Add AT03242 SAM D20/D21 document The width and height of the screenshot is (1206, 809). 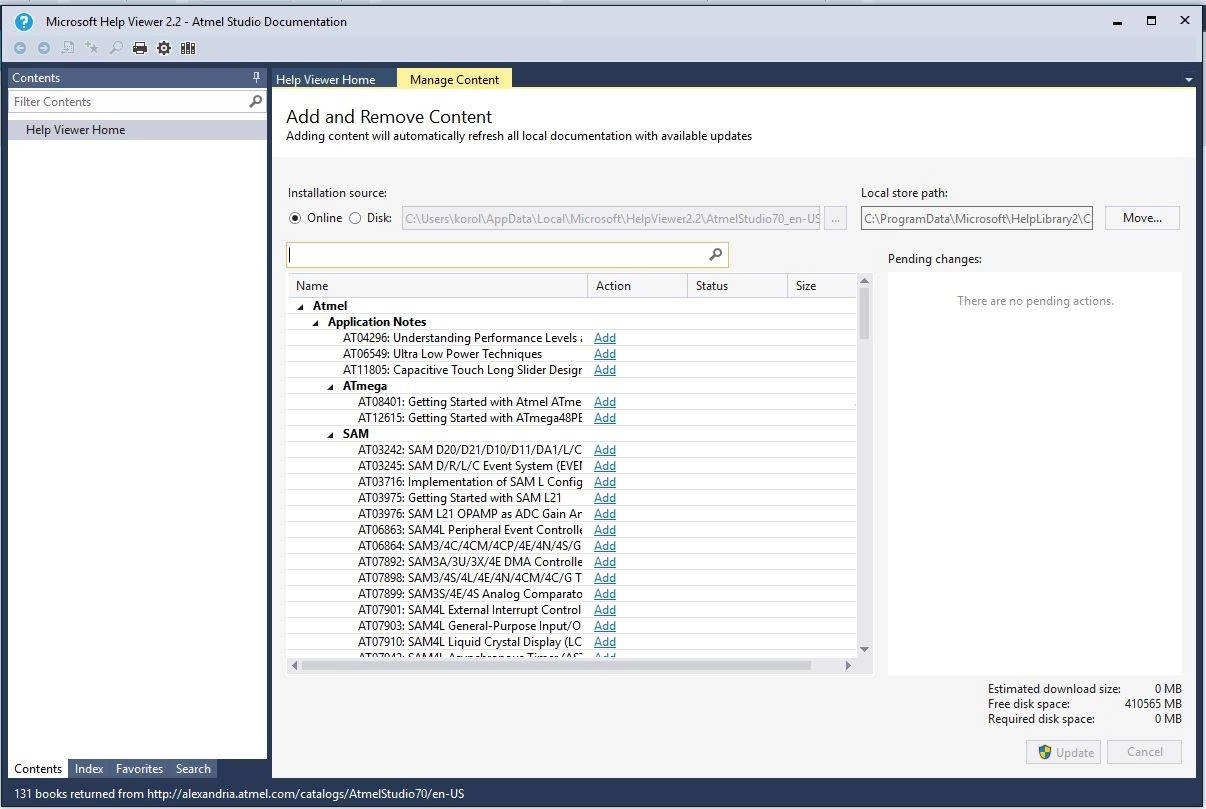tap(605, 450)
